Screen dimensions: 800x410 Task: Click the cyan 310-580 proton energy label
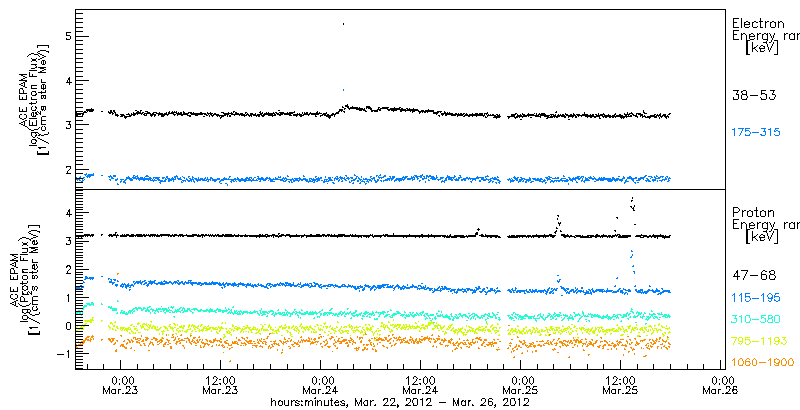[756, 319]
